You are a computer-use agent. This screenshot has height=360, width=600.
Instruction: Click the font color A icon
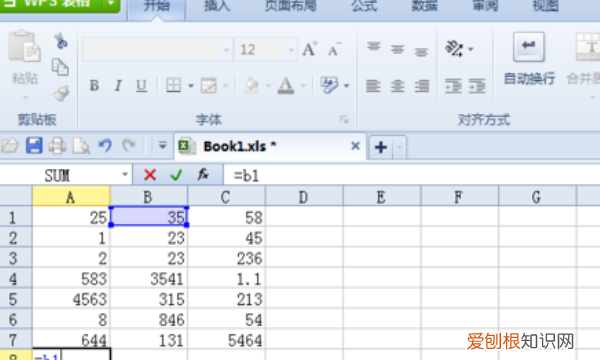click(286, 85)
